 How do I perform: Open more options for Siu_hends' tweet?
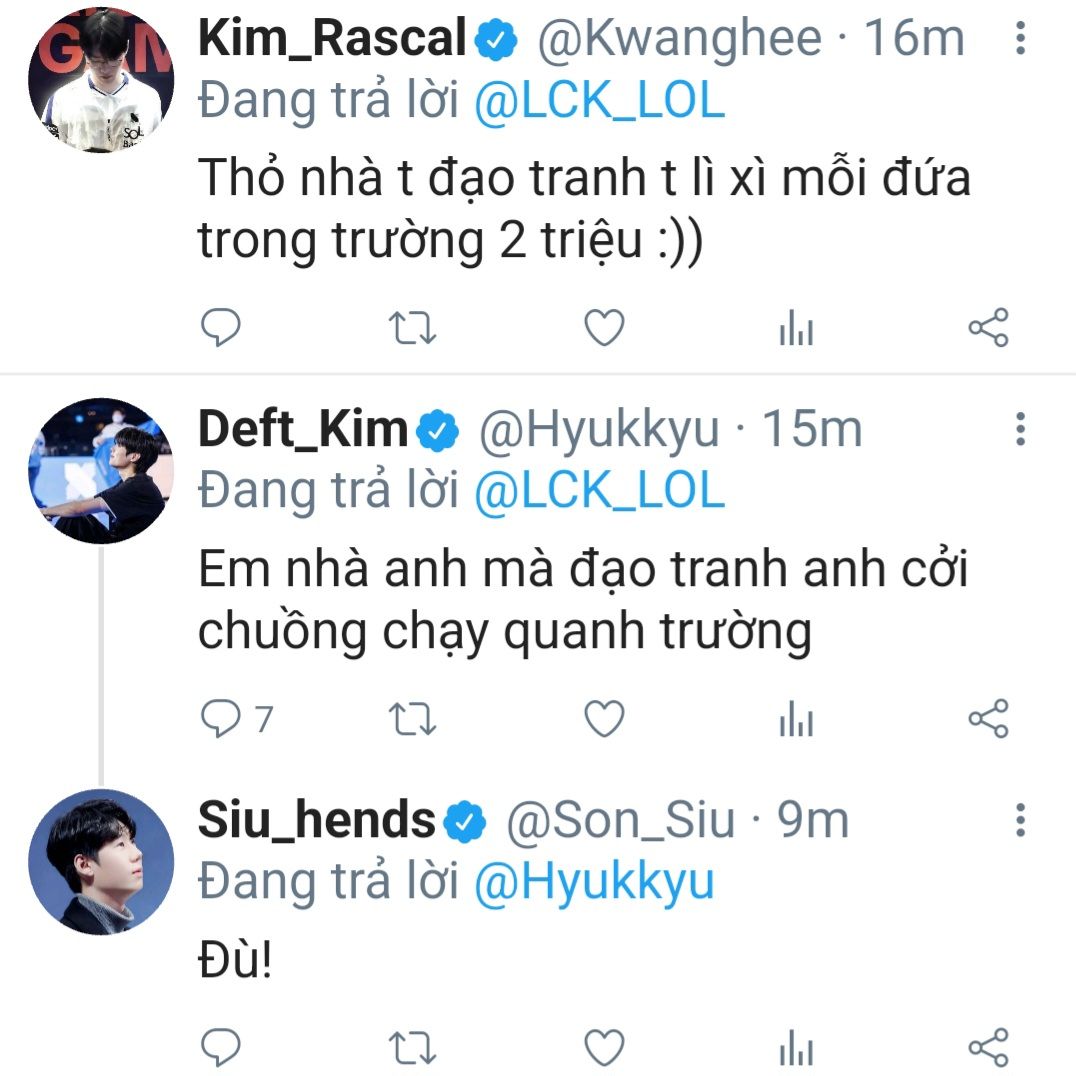point(1020,819)
